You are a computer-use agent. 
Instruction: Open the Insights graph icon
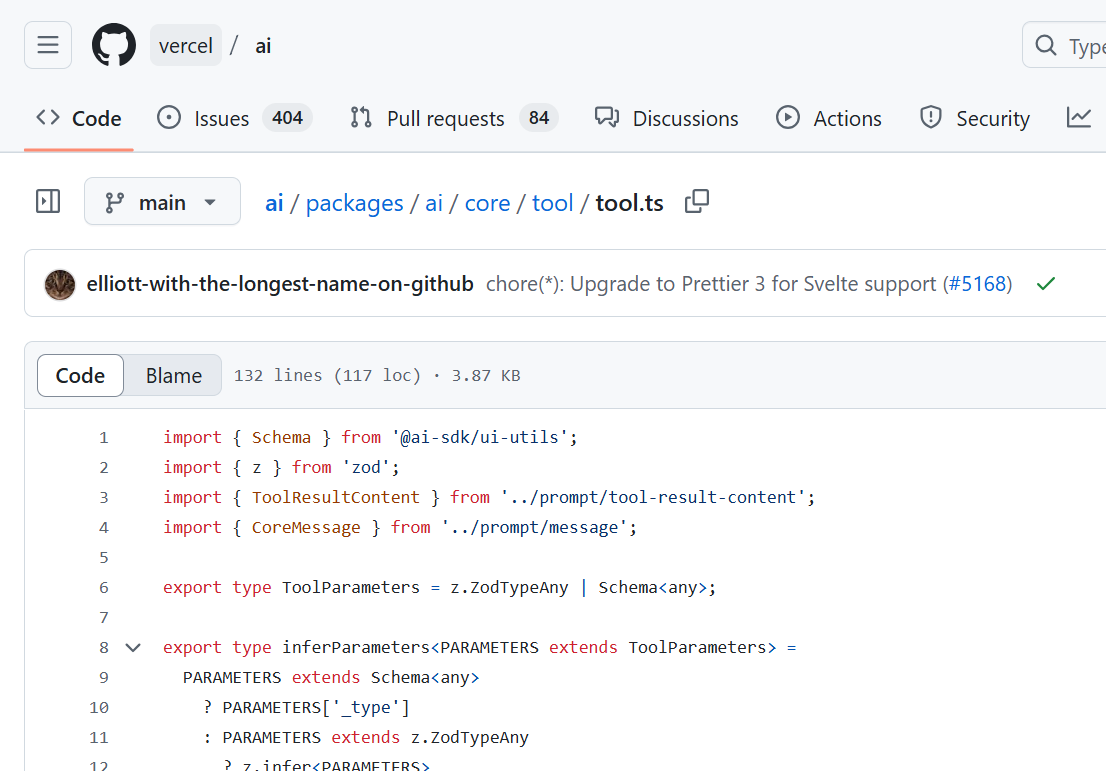click(1079, 117)
